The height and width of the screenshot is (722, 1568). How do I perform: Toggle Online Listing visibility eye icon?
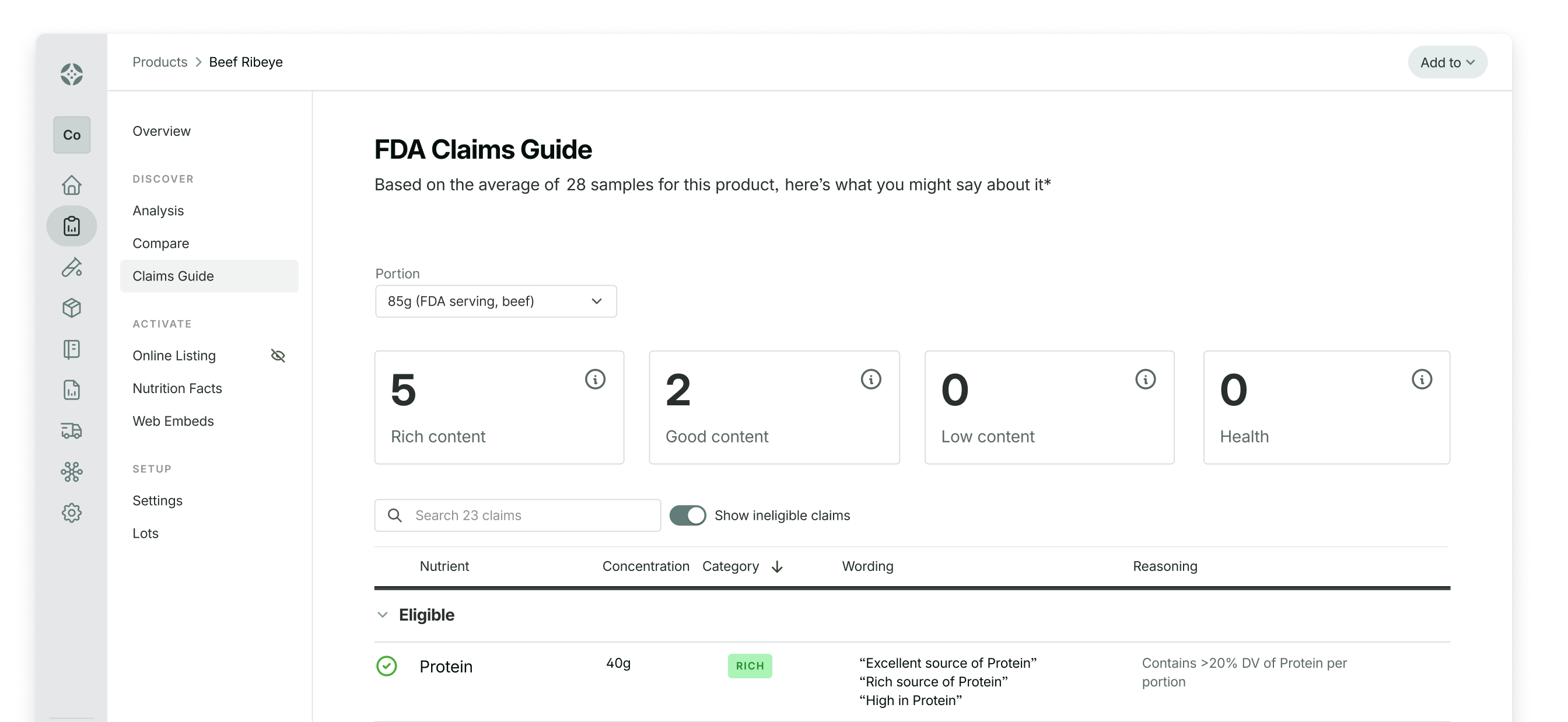pyautogui.click(x=278, y=356)
